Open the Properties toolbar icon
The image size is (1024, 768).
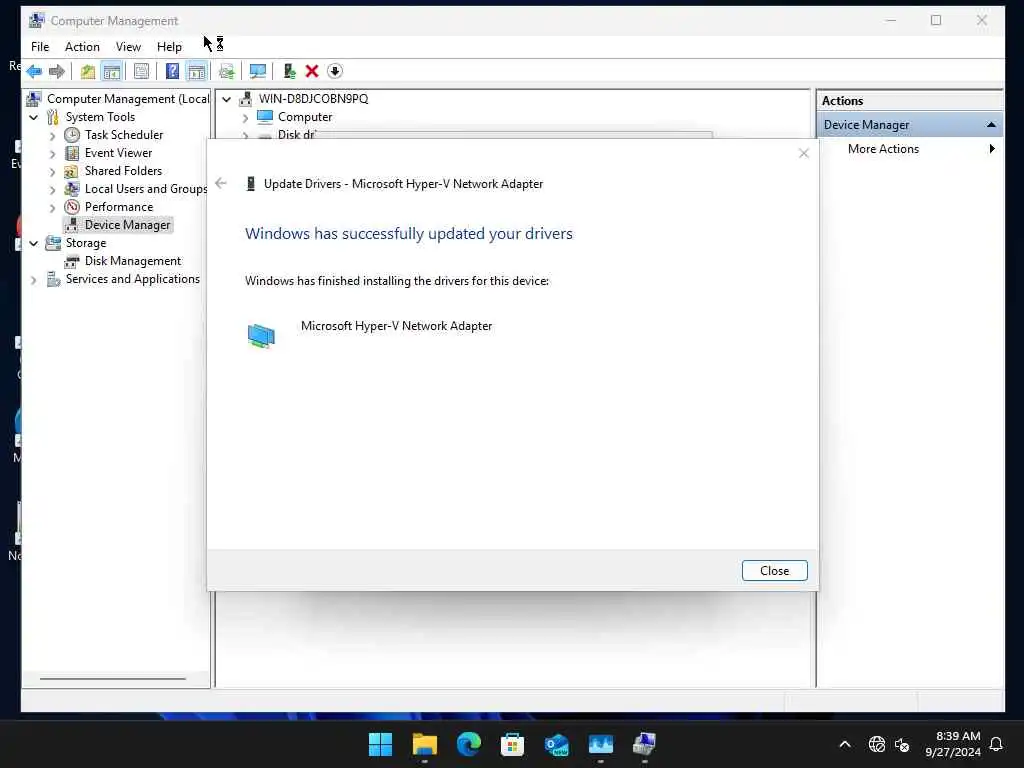141,71
